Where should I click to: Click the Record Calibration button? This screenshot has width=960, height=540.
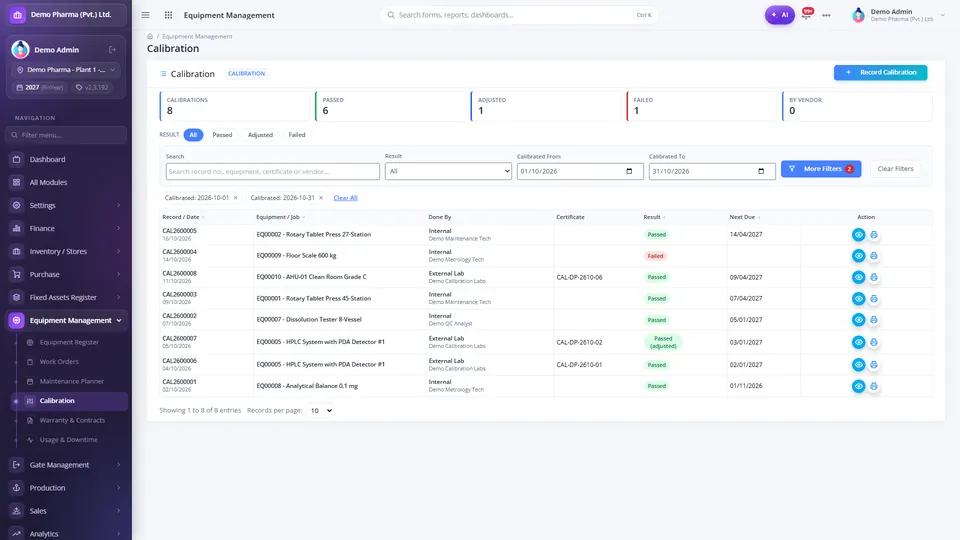point(880,72)
